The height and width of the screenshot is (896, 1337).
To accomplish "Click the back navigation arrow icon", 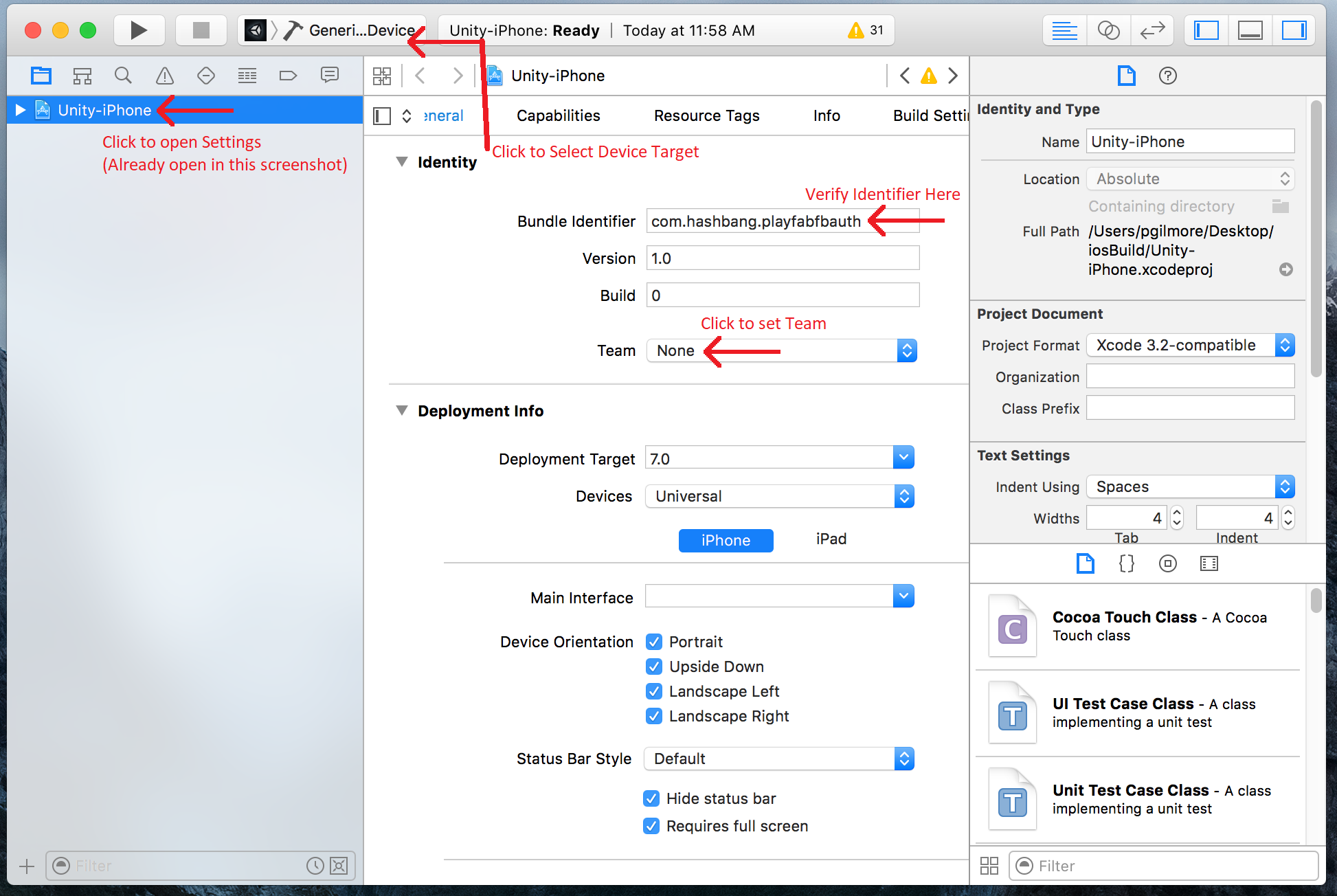I will pyautogui.click(x=421, y=75).
